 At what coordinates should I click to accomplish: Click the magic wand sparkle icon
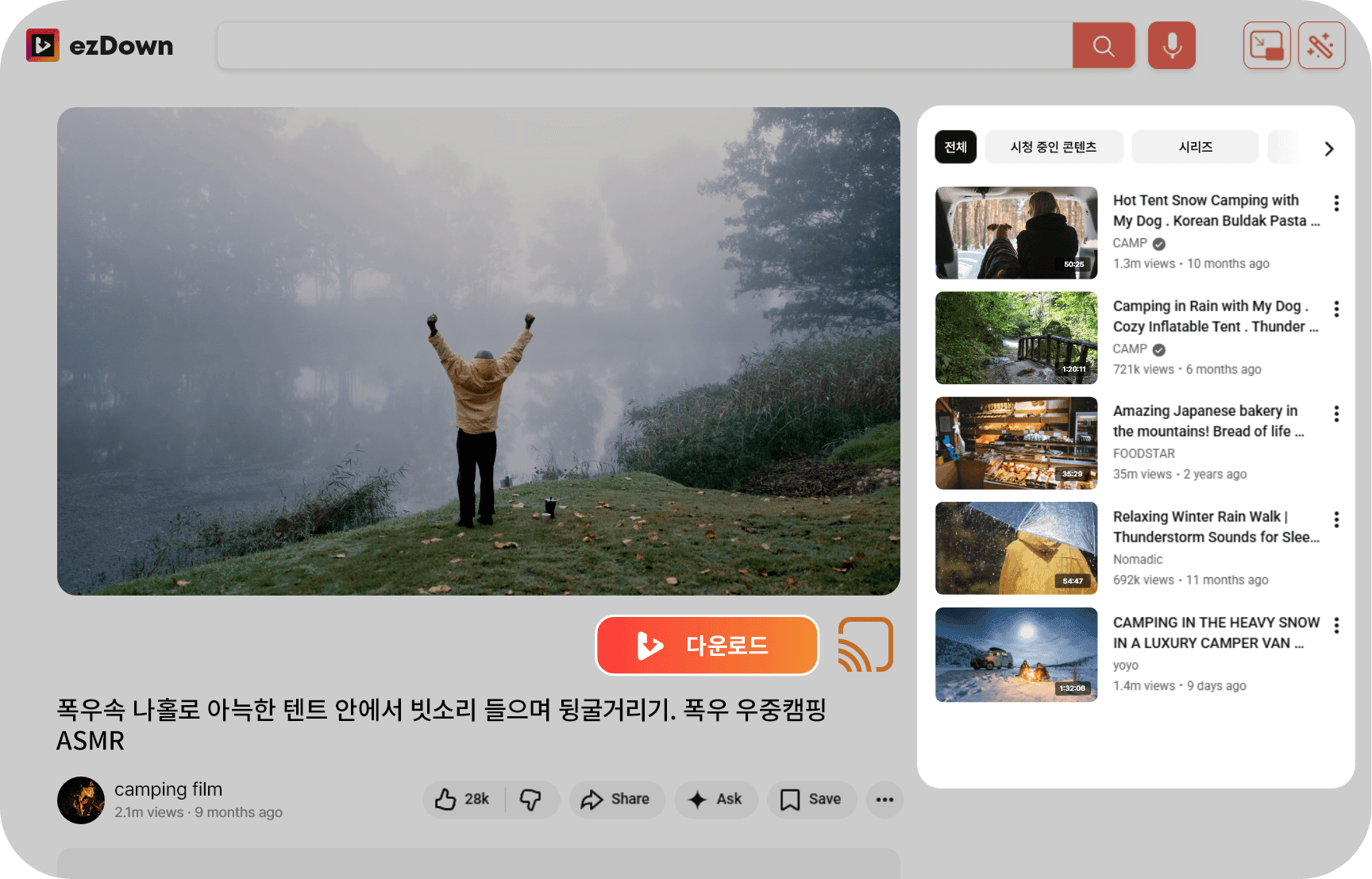pyautogui.click(x=1321, y=46)
